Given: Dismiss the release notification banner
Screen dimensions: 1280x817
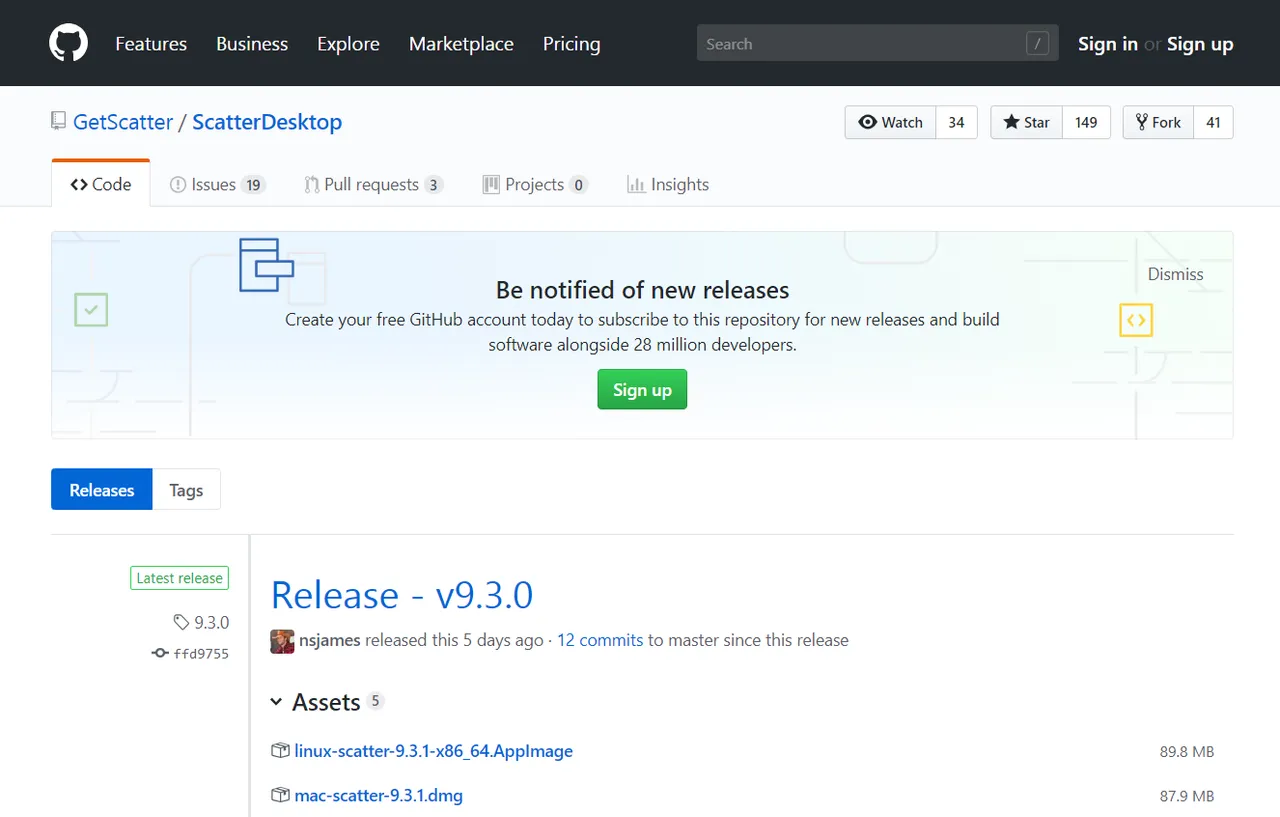Looking at the screenshot, I should click(x=1176, y=274).
